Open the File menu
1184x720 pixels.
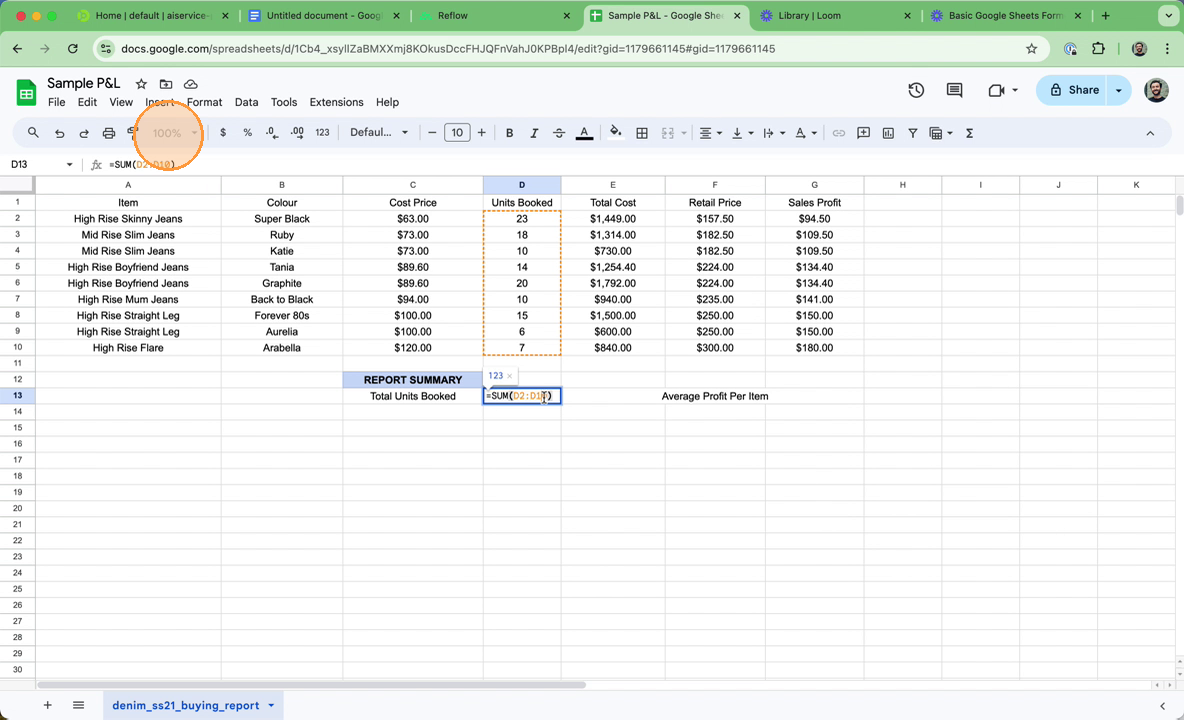tap(57, 102)
